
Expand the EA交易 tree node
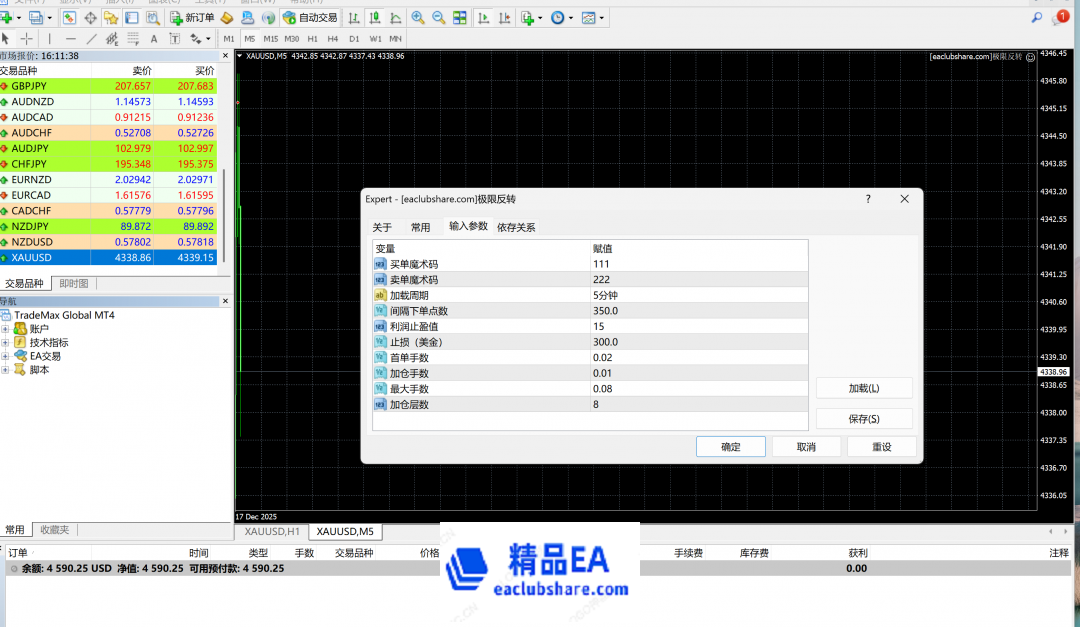[x=6, y=356]
